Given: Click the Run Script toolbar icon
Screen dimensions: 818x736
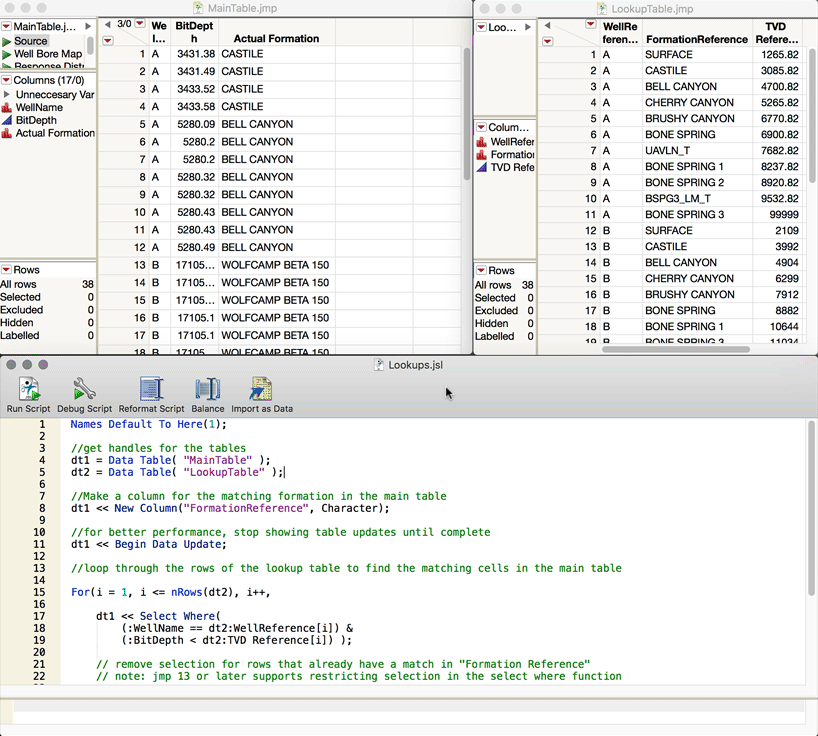Looking at the screenshot, I should pos(28,390).
